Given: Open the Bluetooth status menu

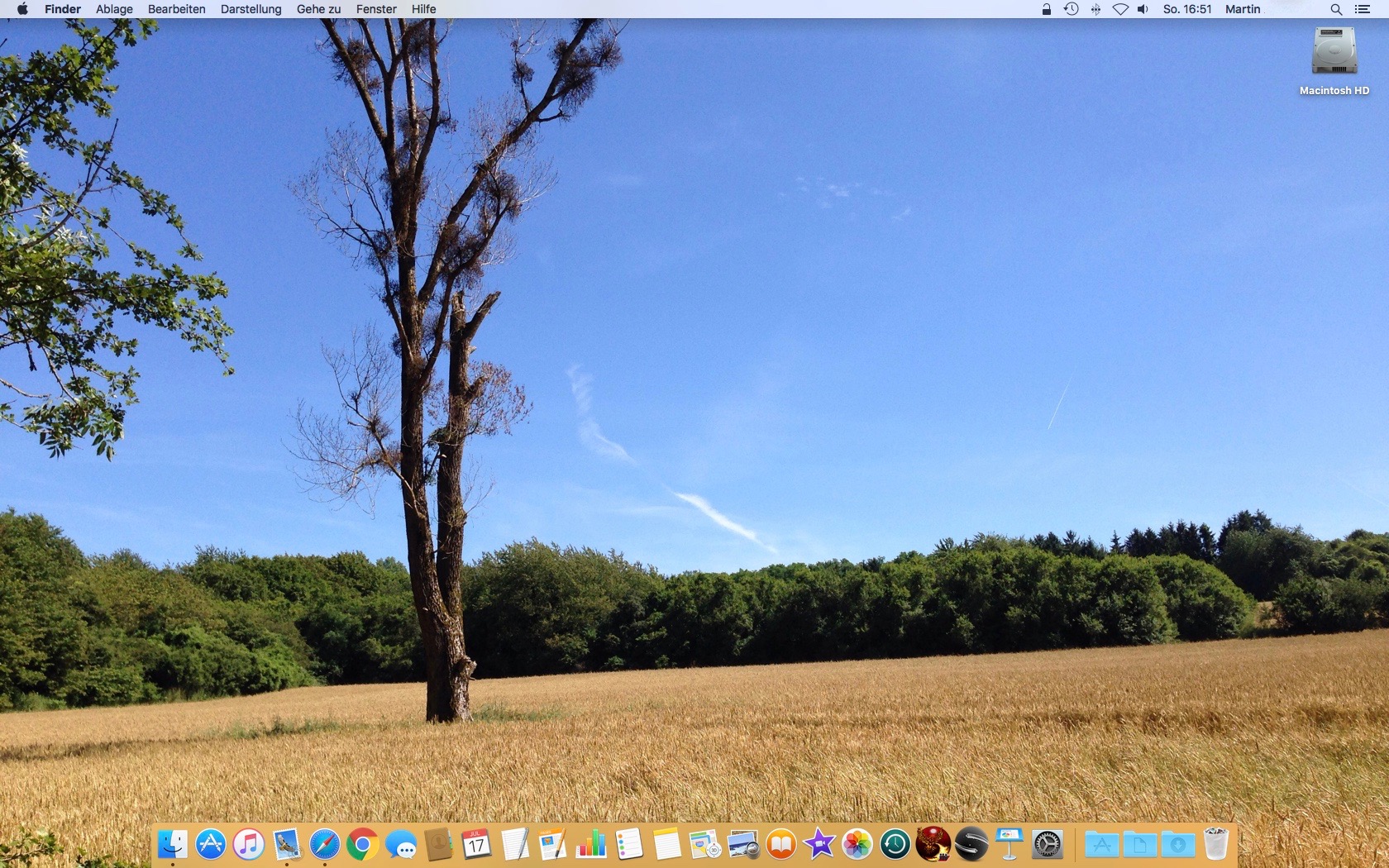Looking at the screenshot, I should [x=1095, y=9].
